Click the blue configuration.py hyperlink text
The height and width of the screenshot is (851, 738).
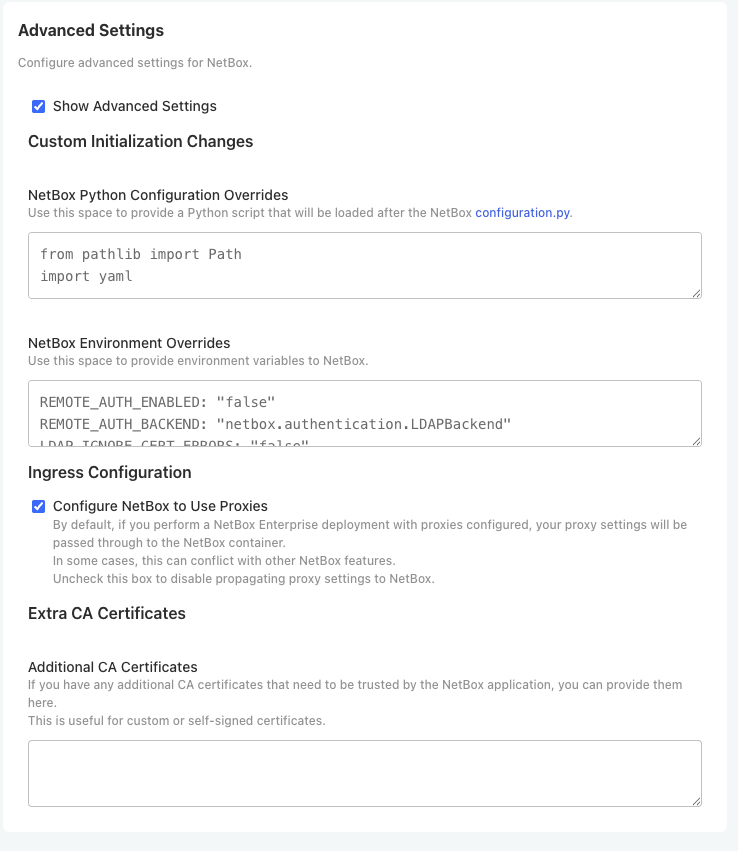coord(524,213)
